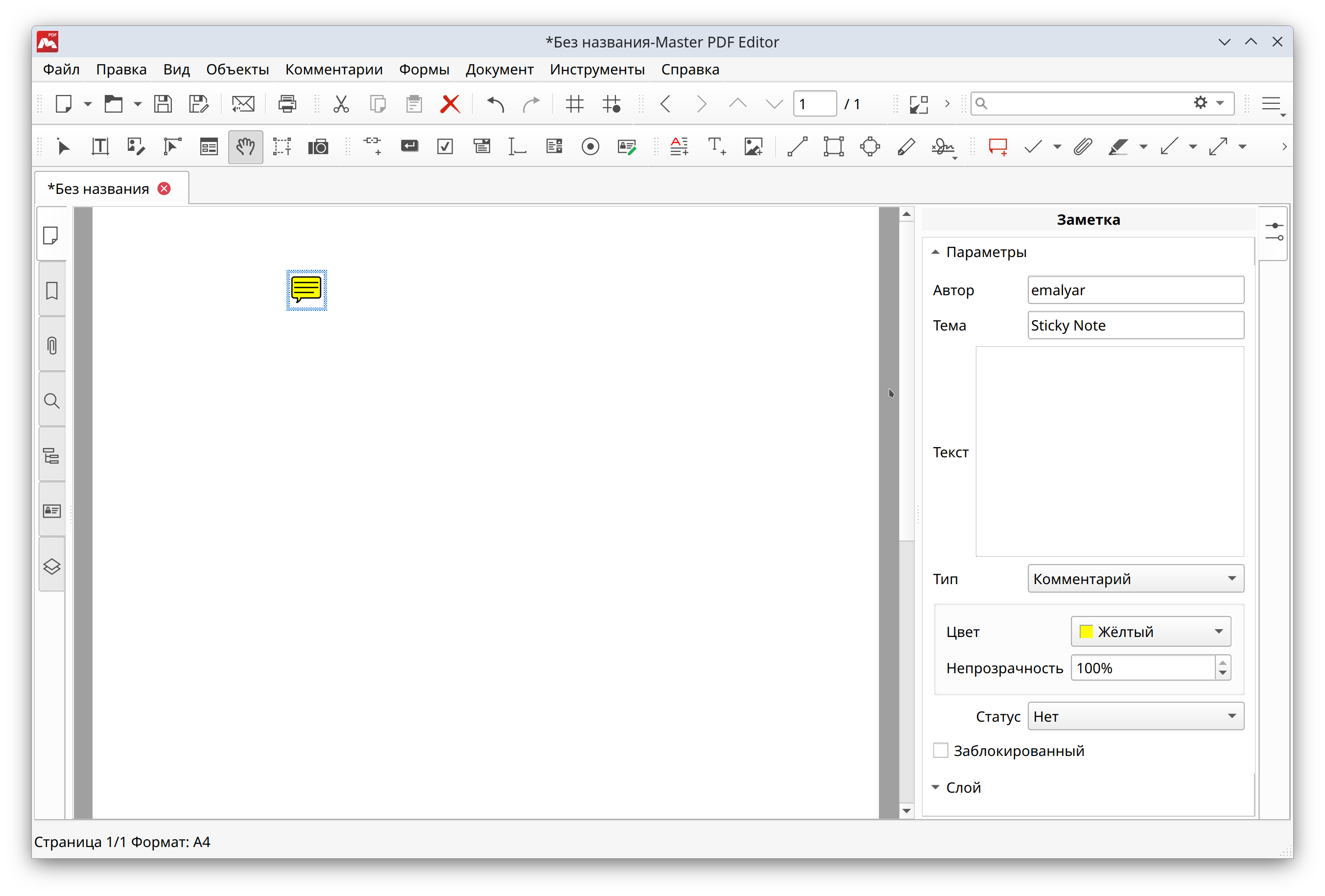Open the Инструменты menu

click(597, 70)
